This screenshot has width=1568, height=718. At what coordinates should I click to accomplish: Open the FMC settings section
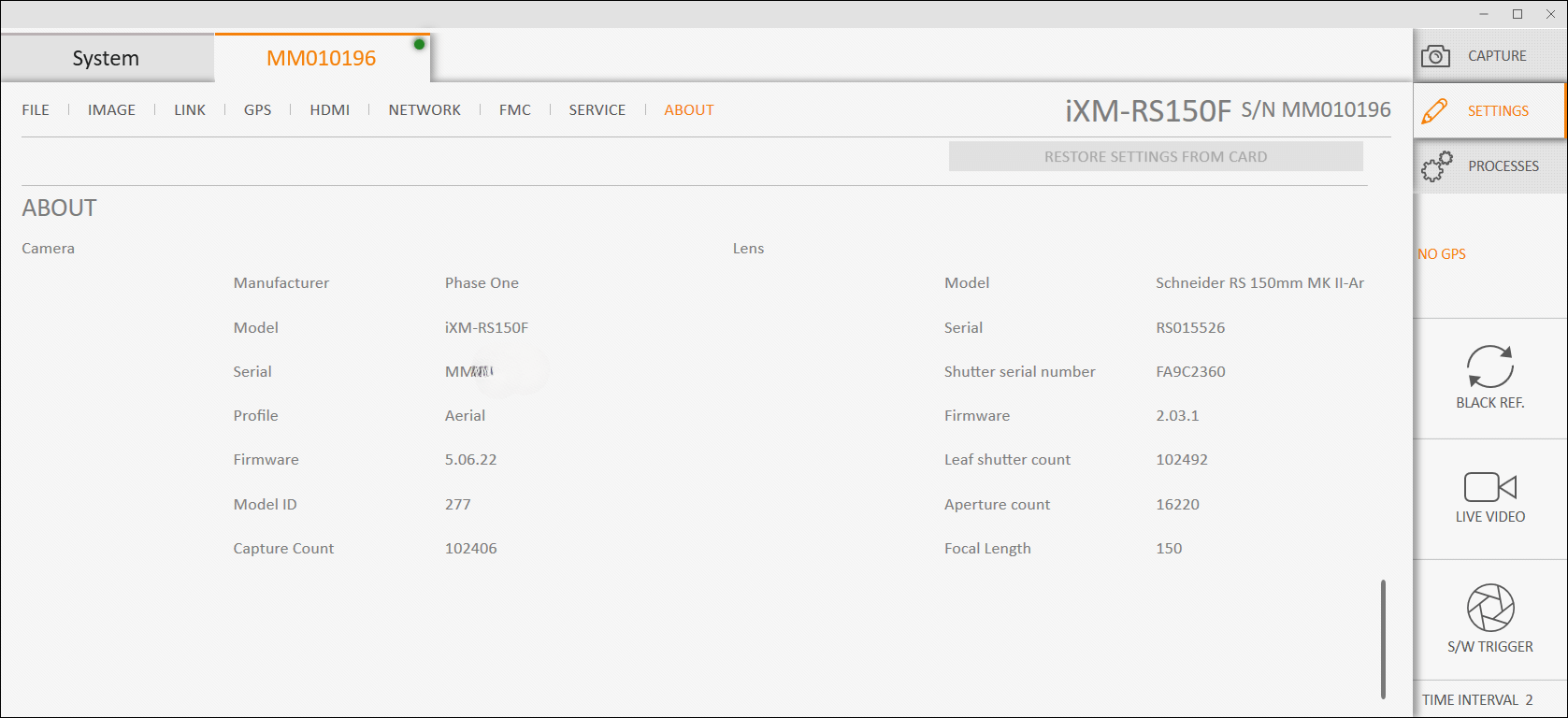click(515, 109)
